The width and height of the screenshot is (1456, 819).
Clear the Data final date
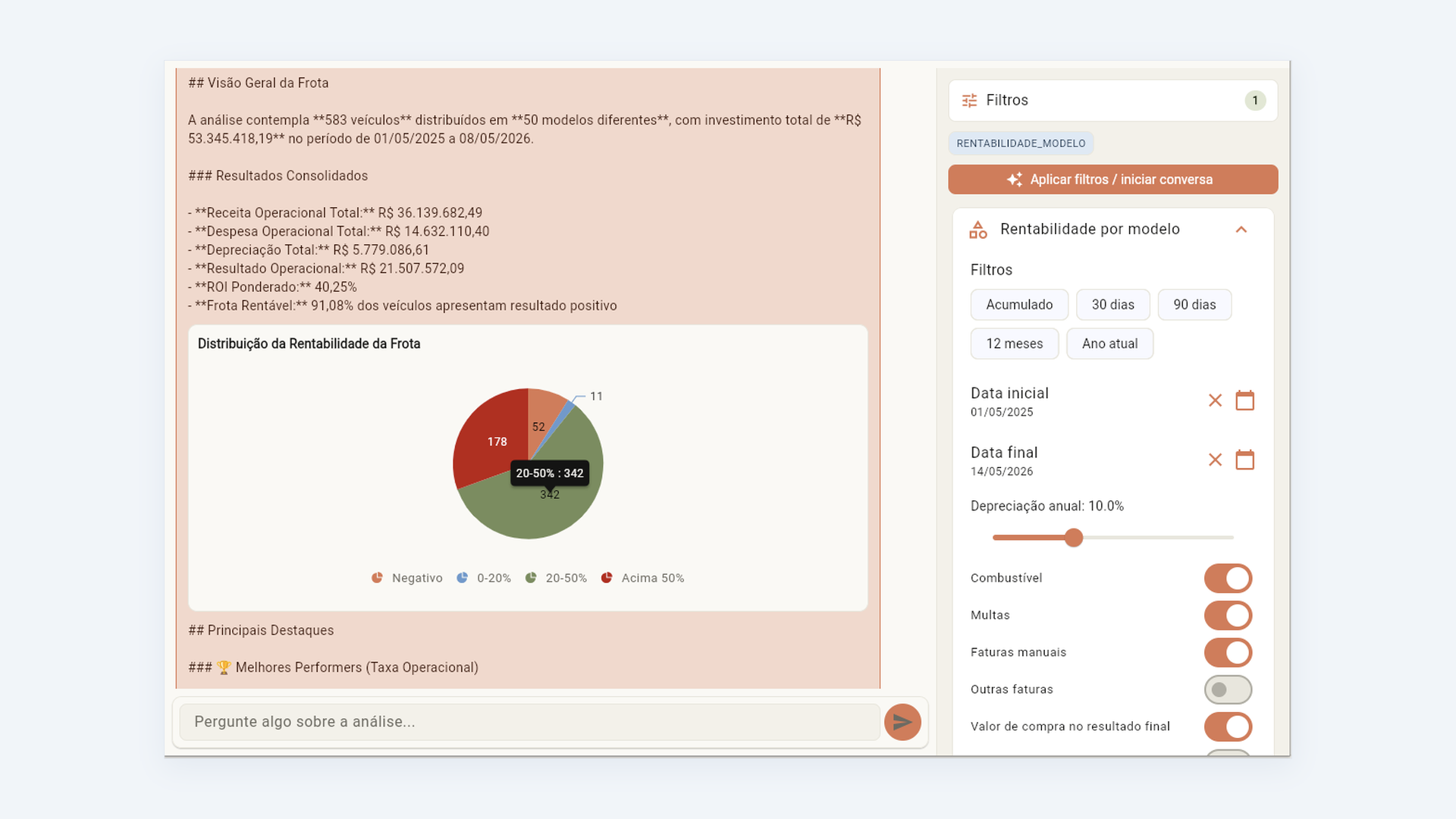[1215, 460]
